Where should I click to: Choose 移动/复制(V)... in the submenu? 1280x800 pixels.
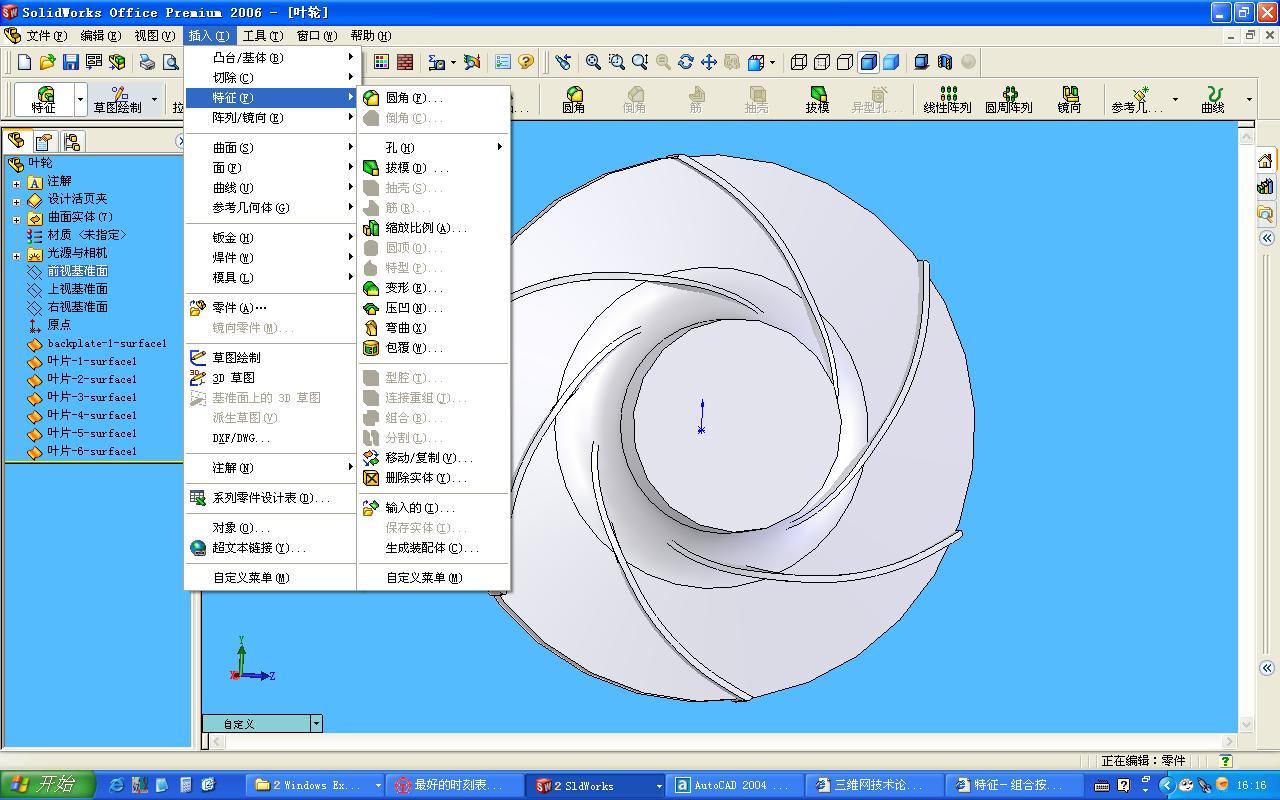click(434, 458)
